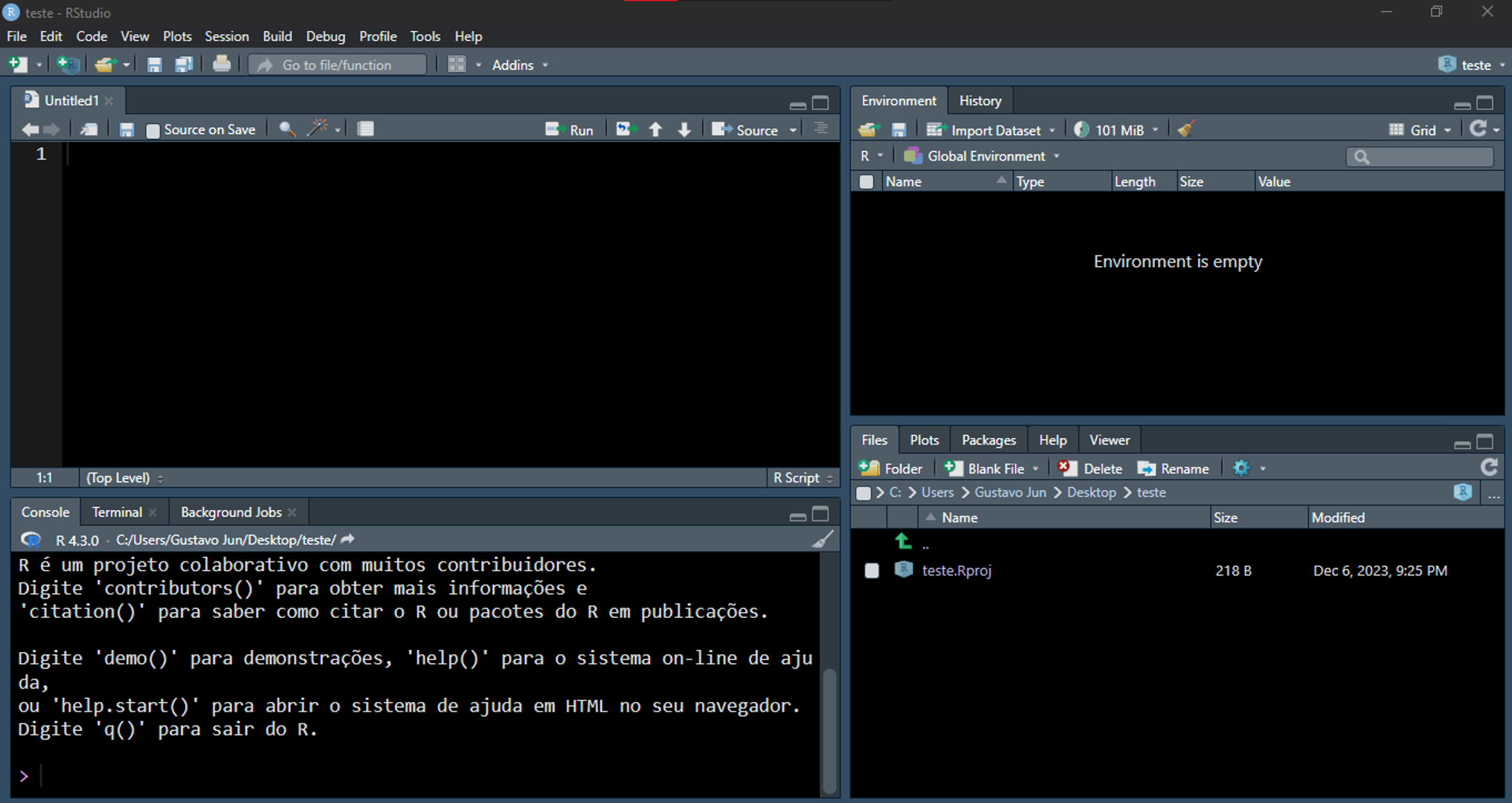Viewport: 1512px width, 803px height.
Task: Go to previous section up arrow
Action: 655,129
